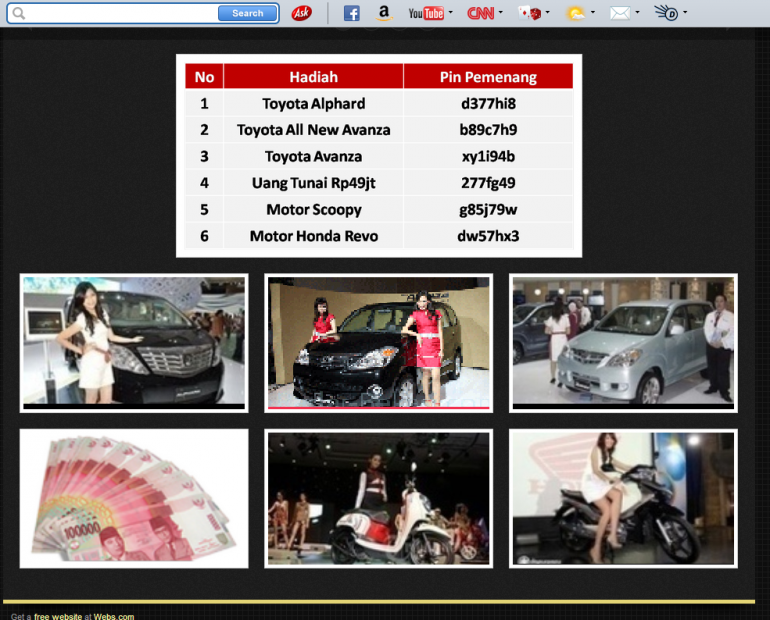The image size is (770, 620).
Task: Open the games cards-and-dice icon
Action: (529, 13)
